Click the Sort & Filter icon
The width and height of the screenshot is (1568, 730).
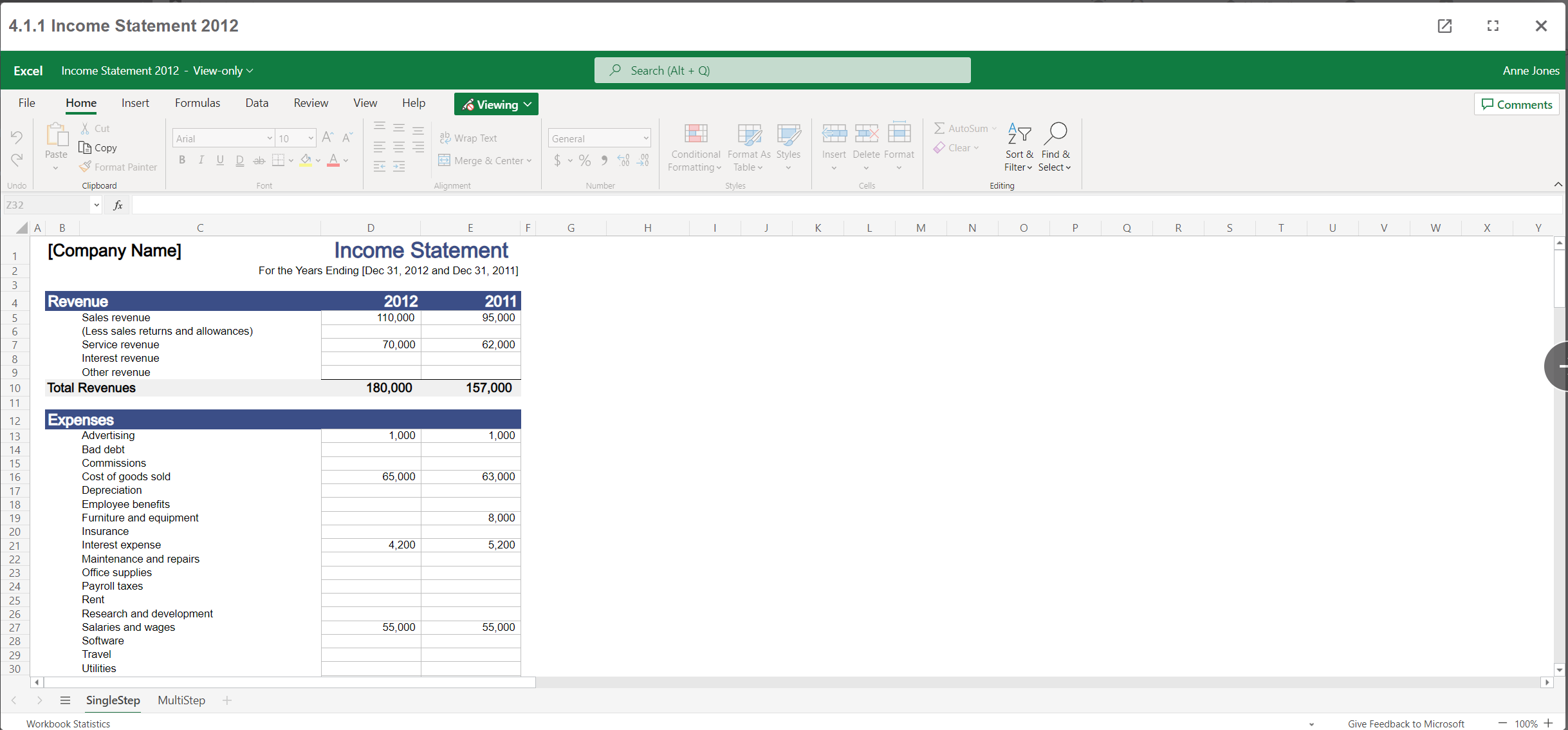click(x=1019, y=134)
